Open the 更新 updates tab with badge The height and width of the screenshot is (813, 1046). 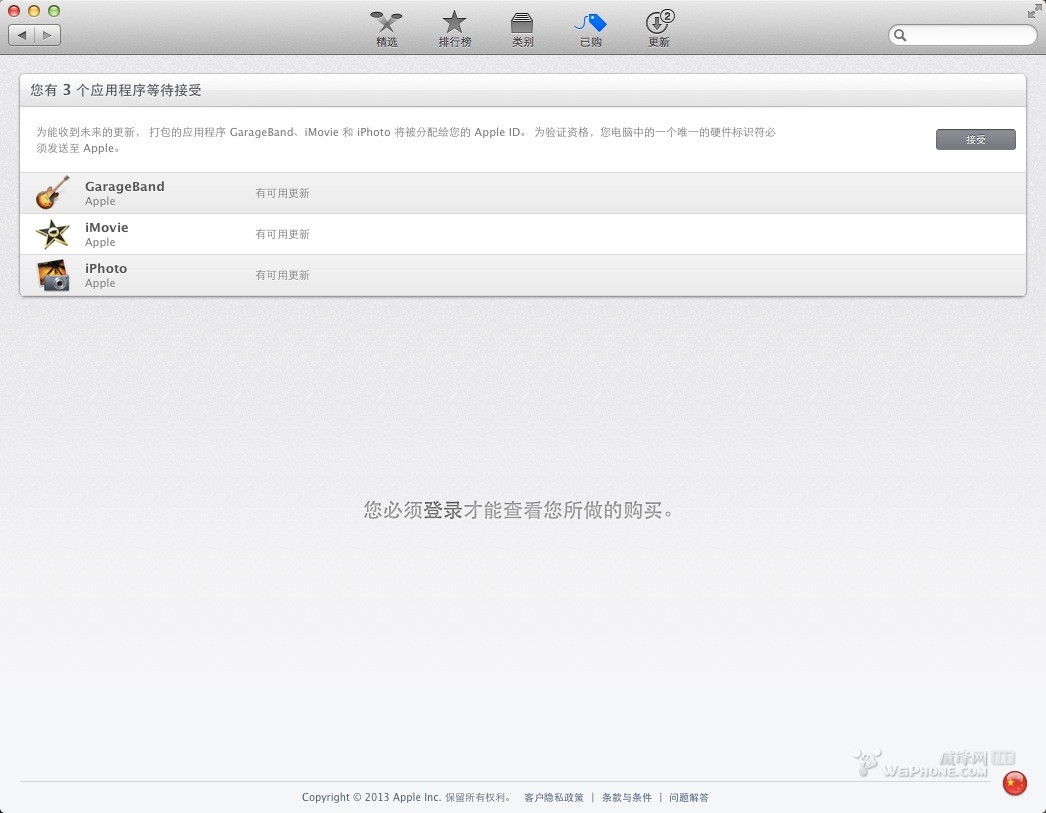(659, 29)
